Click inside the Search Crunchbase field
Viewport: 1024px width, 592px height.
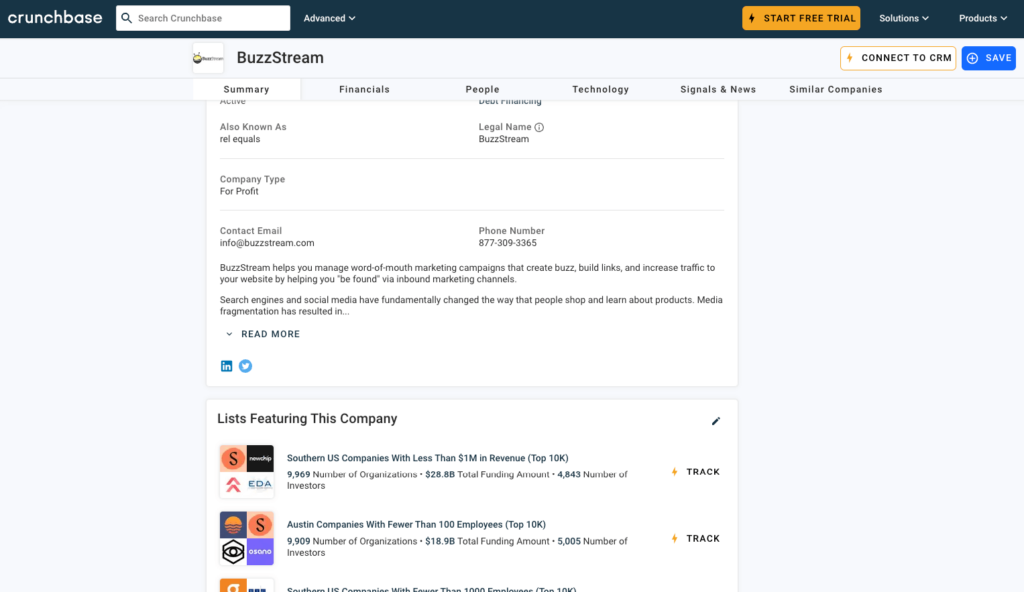pyautogui.click(x=210, y=17)
